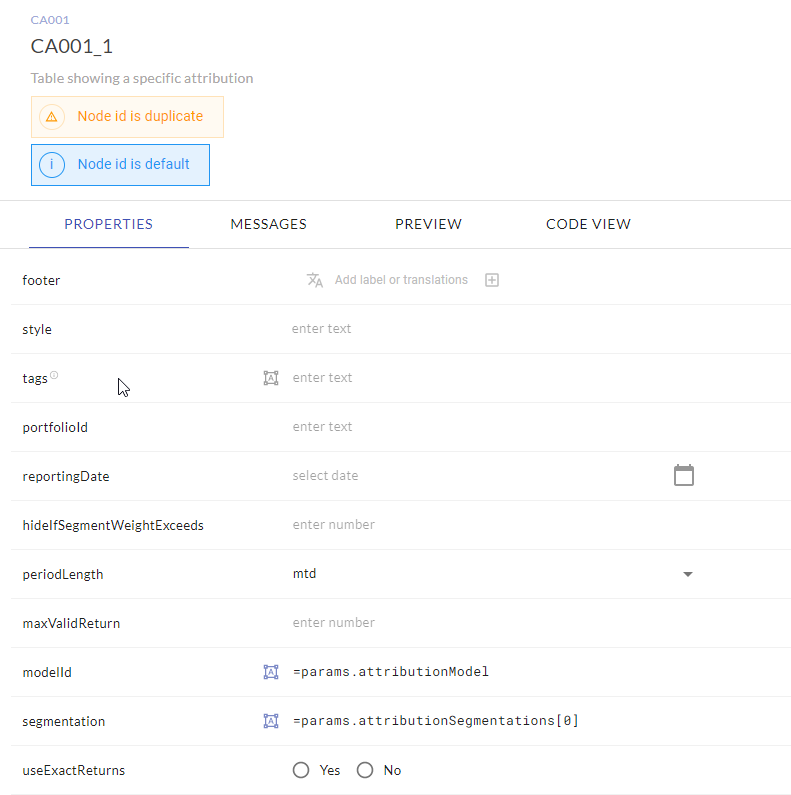The image size is (791, 795).
Task: Click the small info icon next to tags label
Action: pos(54,376)
